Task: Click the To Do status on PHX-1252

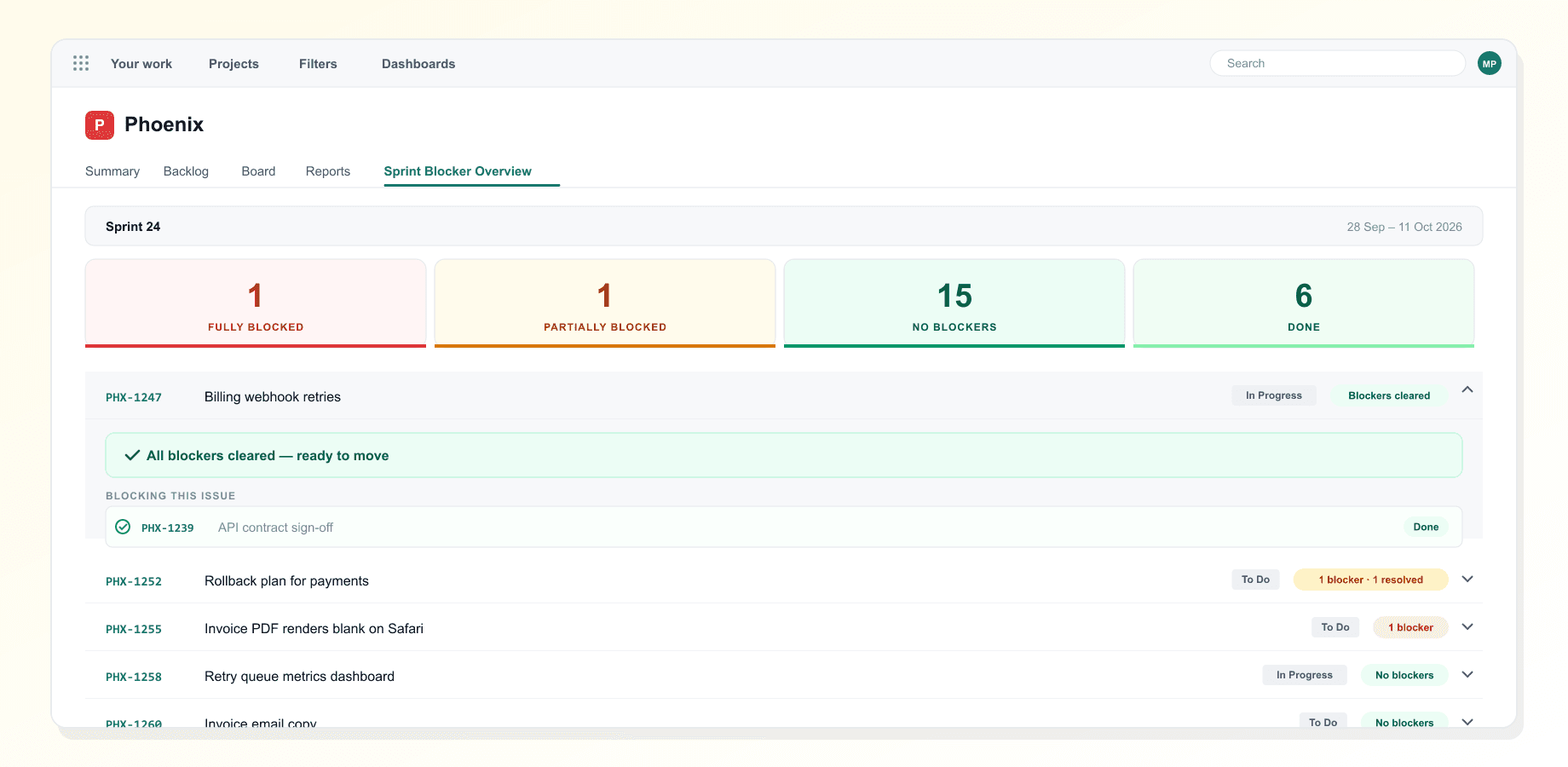Action: click(x=1255, y=580)
